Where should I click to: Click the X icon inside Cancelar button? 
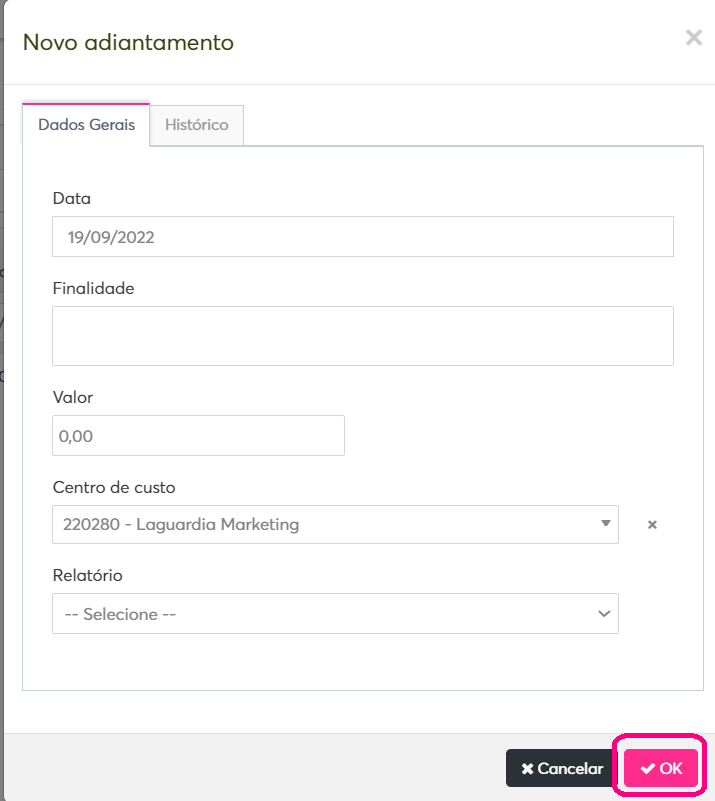coord(527,769)
